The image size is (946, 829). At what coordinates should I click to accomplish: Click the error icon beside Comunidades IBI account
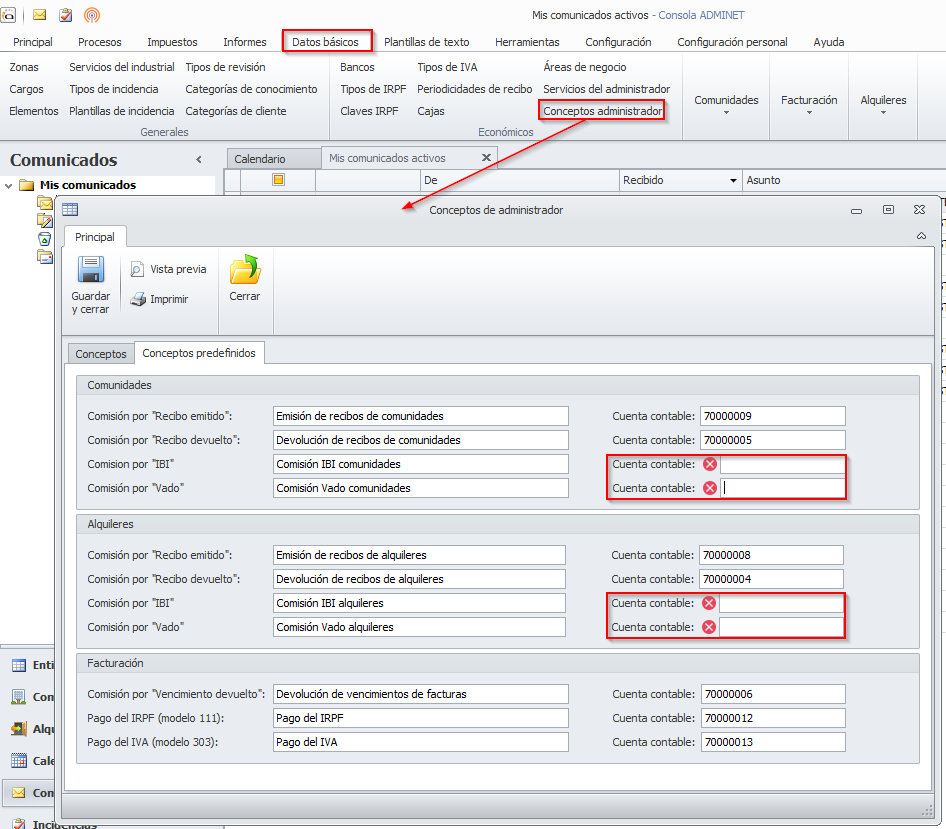point(710,464)
